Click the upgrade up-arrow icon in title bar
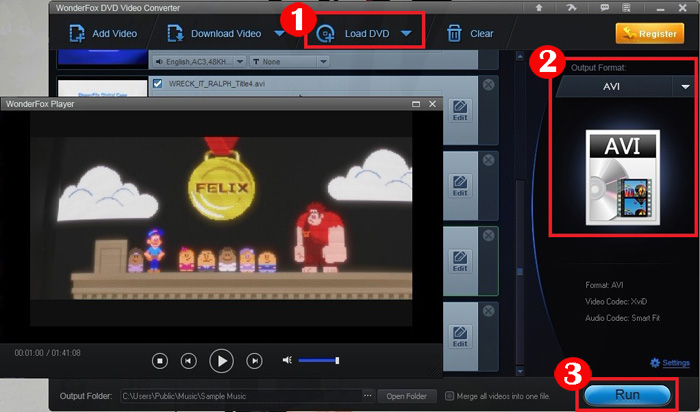Viewport: 700px width, 412px height. pos(539,8)
